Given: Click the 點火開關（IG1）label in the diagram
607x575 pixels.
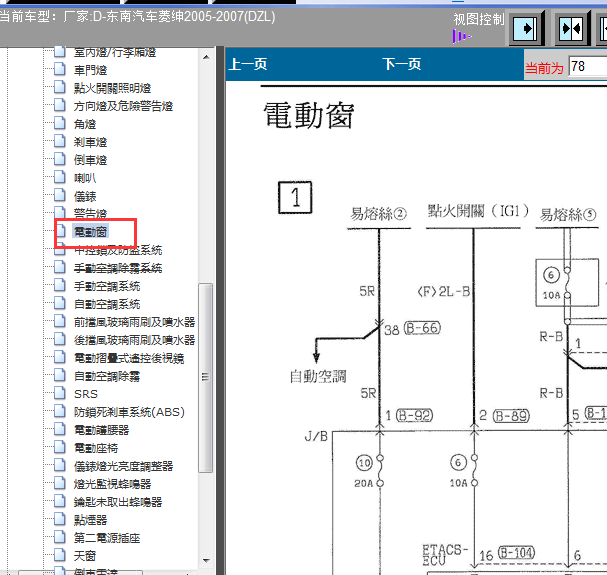Looking at the screenshot, I should click(x=478, y=211).
